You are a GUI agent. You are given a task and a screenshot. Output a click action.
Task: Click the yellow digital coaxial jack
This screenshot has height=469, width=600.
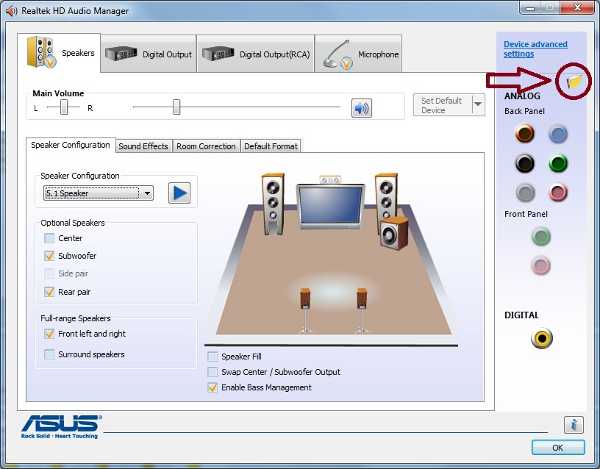coord(542,338)
